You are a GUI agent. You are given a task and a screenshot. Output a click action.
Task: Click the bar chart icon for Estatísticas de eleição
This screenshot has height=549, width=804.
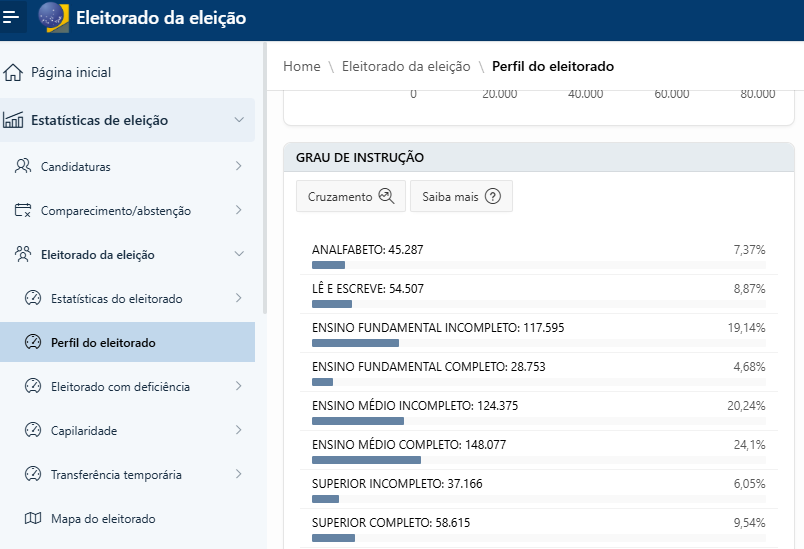pos(13,120)
